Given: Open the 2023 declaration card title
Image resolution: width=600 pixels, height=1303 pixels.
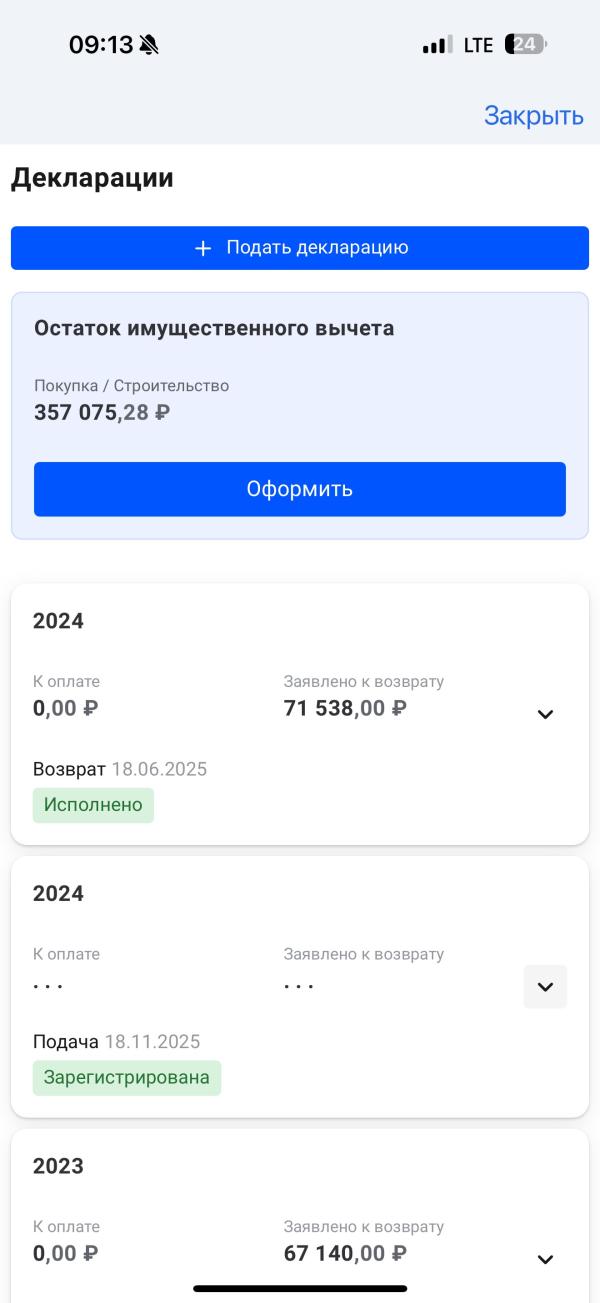Looking at the screenshot, I should [x=58, y=1166].
